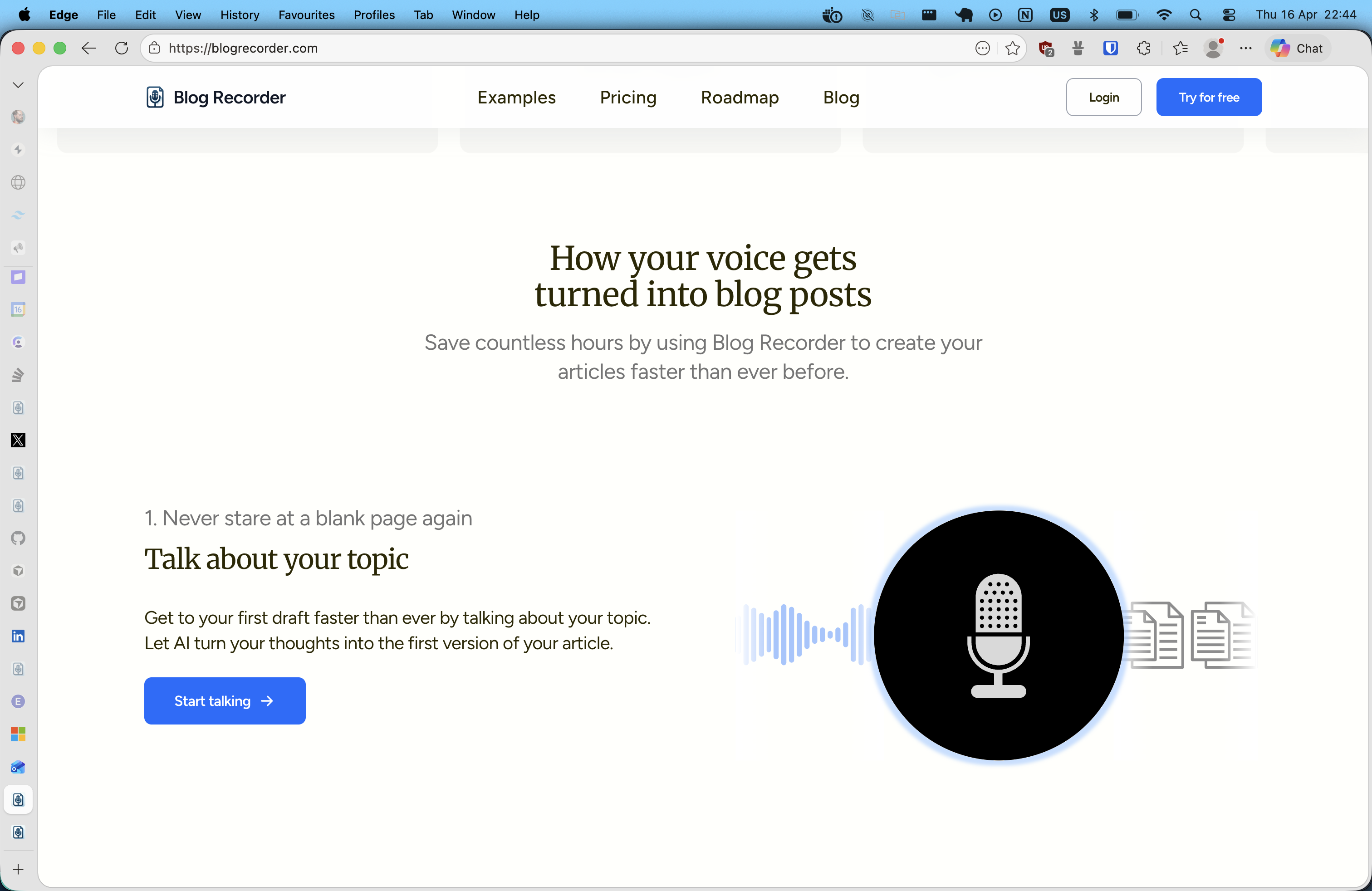Click the Try for free button
The width and height of the screenshot is (1372, 891).
pos(1208,97)
